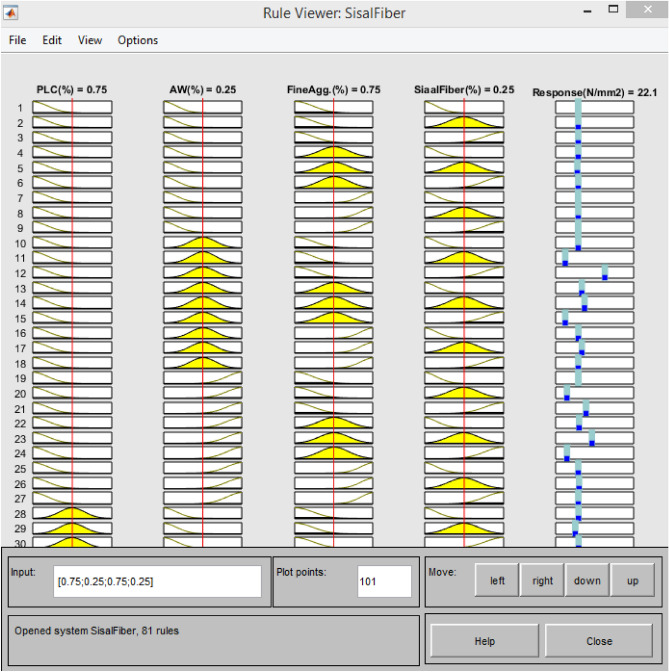Click FineAgg membership plot in rule 4
This screenshot has height=672, width=669.
(x=333, y=152)
